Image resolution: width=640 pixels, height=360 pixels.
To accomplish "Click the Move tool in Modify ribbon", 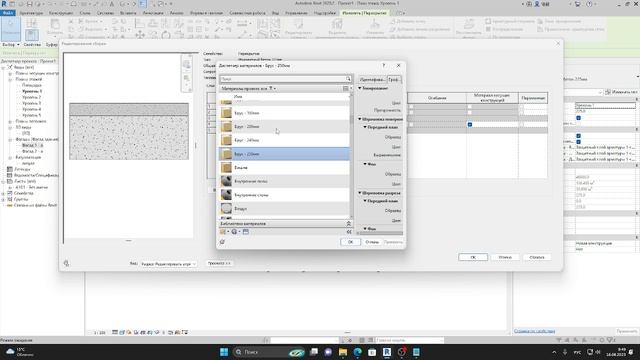I will click(x=140, y=35).
